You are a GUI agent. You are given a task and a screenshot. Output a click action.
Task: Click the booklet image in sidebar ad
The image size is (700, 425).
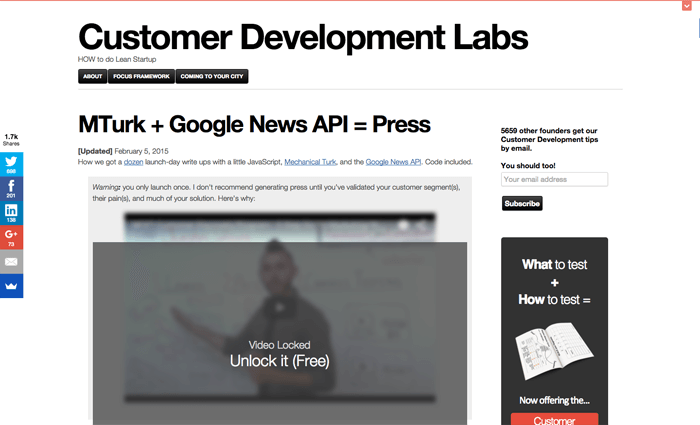(554, 351)
